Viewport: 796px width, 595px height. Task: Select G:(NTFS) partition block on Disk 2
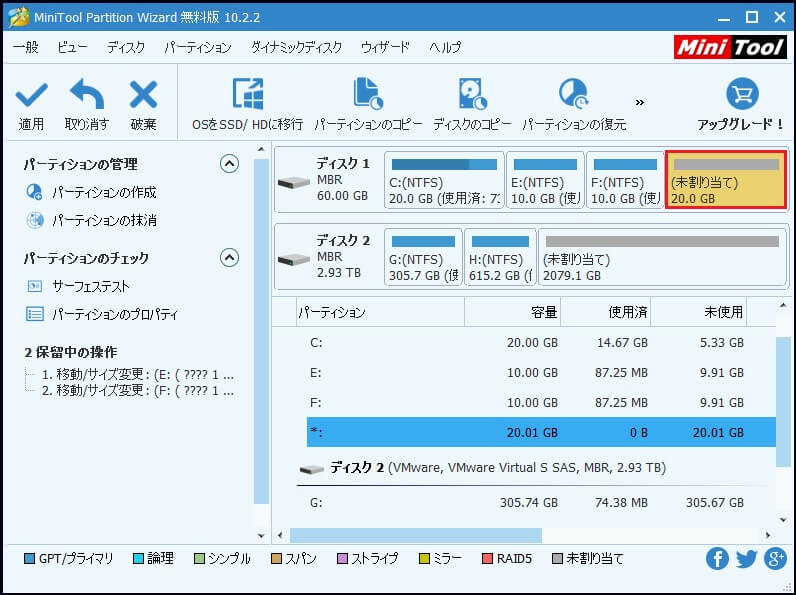tap(423, 257)
